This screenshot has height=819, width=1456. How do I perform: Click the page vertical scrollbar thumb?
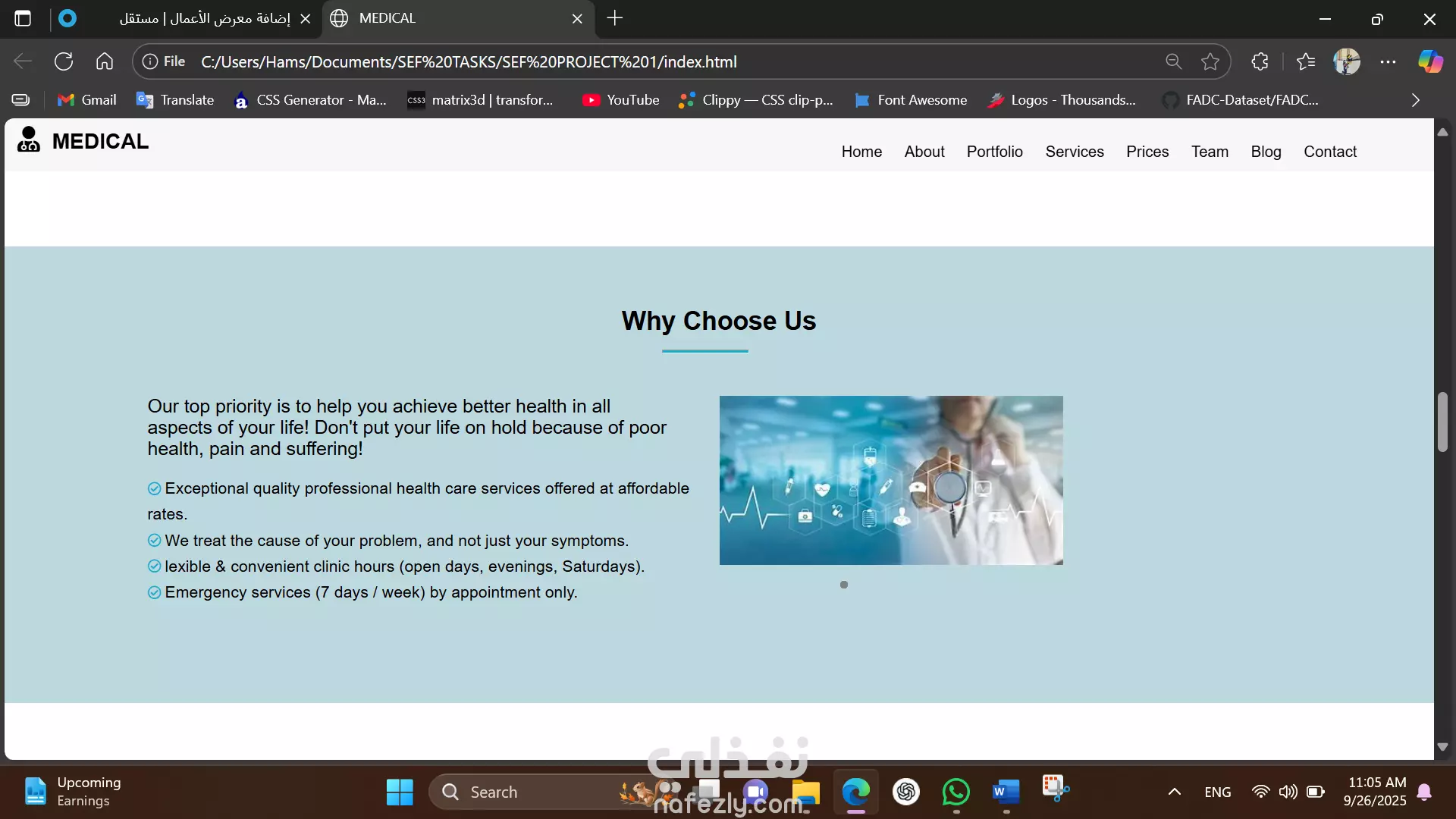(1442, 422)
